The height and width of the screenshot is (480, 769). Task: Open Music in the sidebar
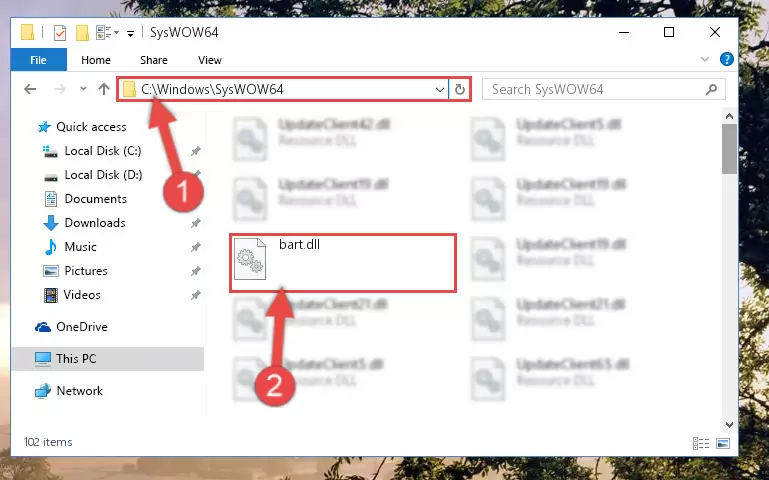click(80, 247)
